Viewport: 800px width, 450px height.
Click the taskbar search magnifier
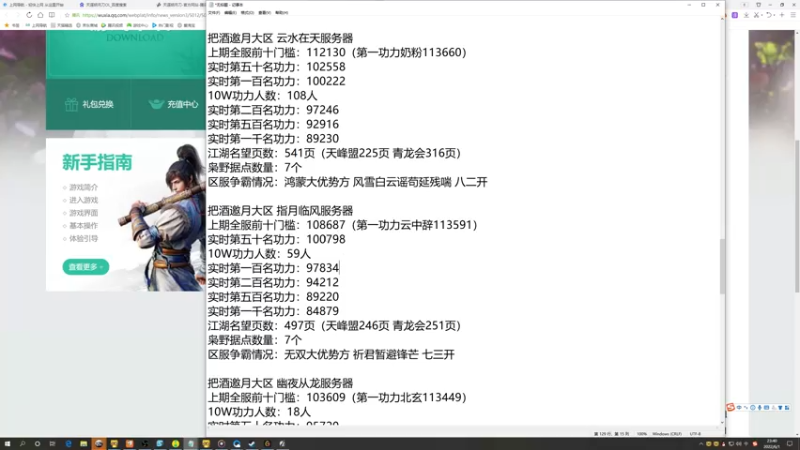point(22,444)
